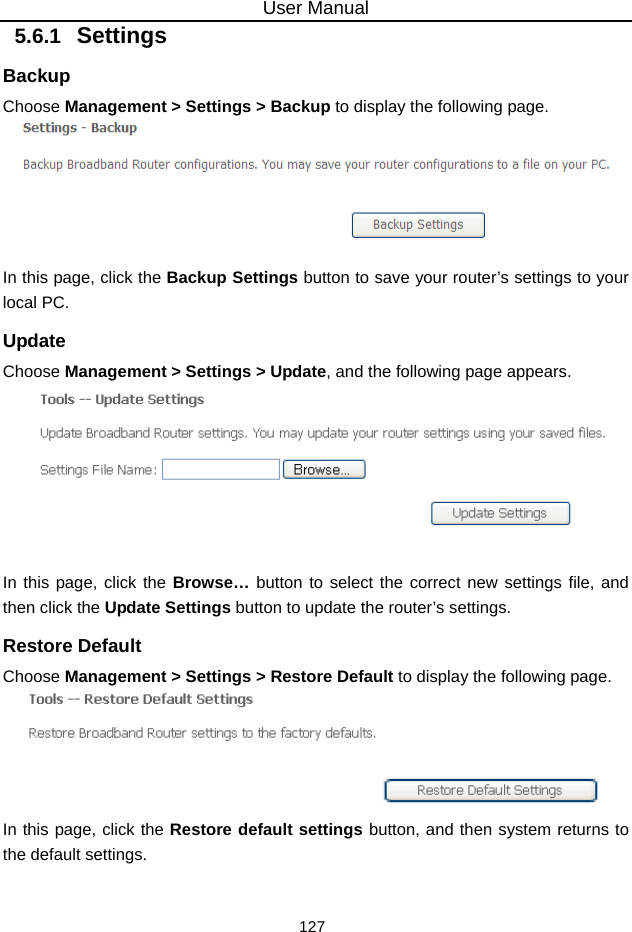This screenshot has height=932, width=632.
Task: Click the Backup Settings button
Action: click(x=418, y=225)
